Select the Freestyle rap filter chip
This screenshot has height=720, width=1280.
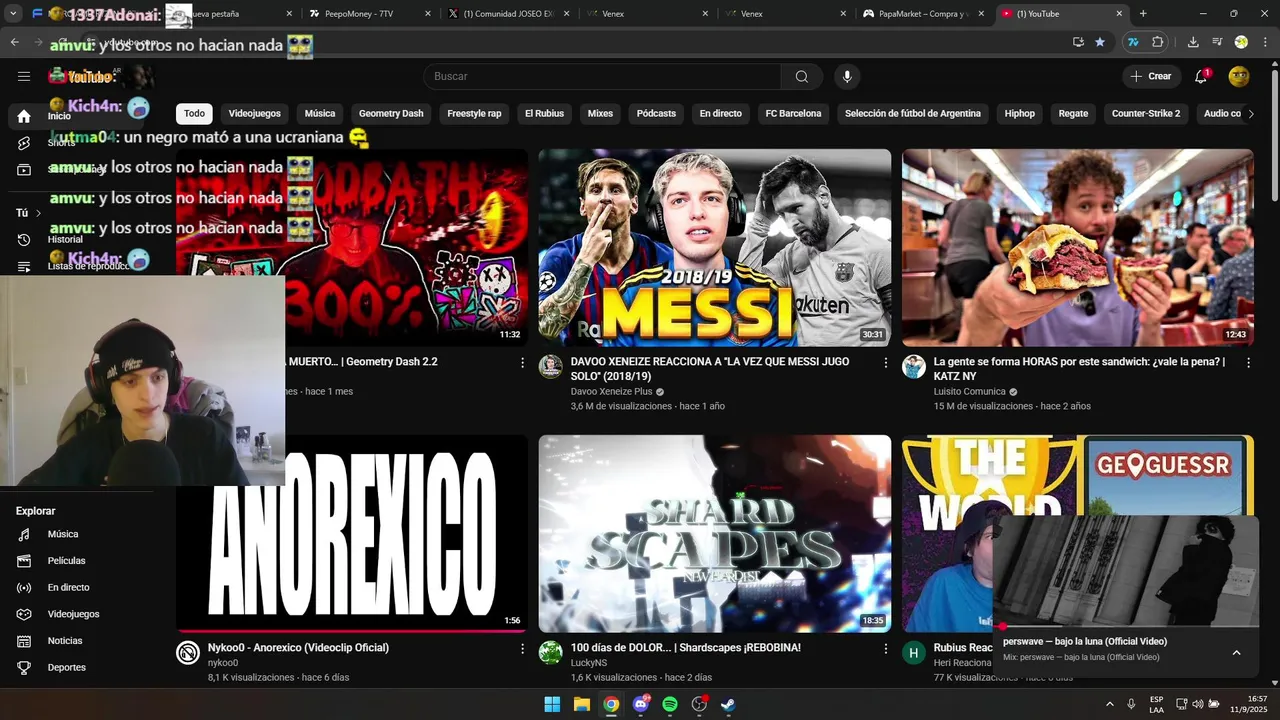pyautogui.click(x=474, y=113)
